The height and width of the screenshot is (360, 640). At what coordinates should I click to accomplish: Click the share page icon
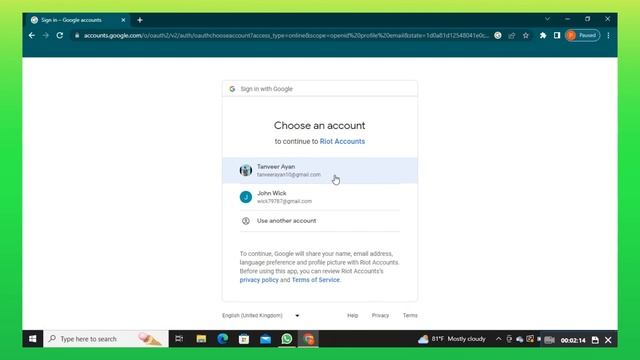point(512,36)
